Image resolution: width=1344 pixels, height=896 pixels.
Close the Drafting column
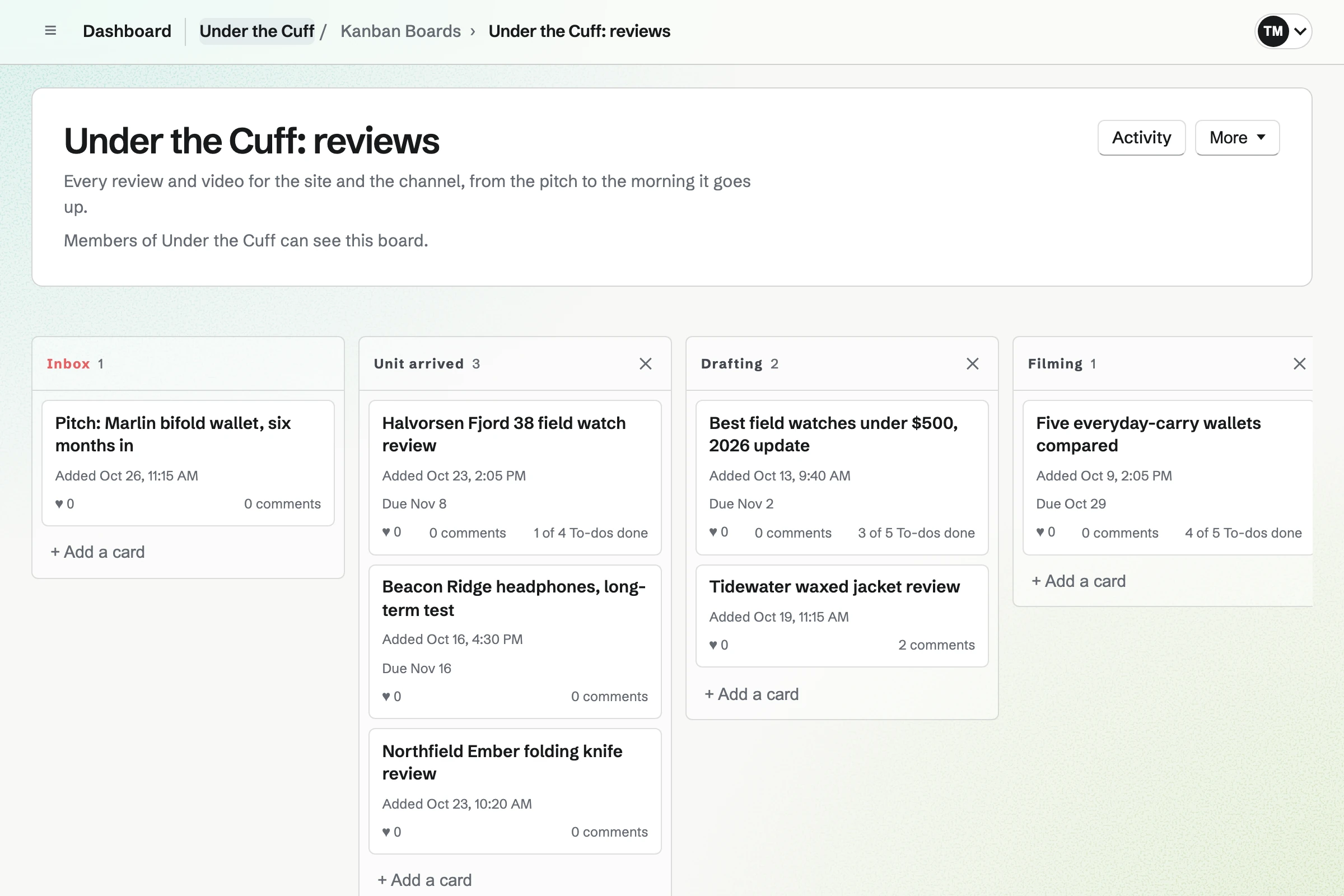[x=972, y=364]
